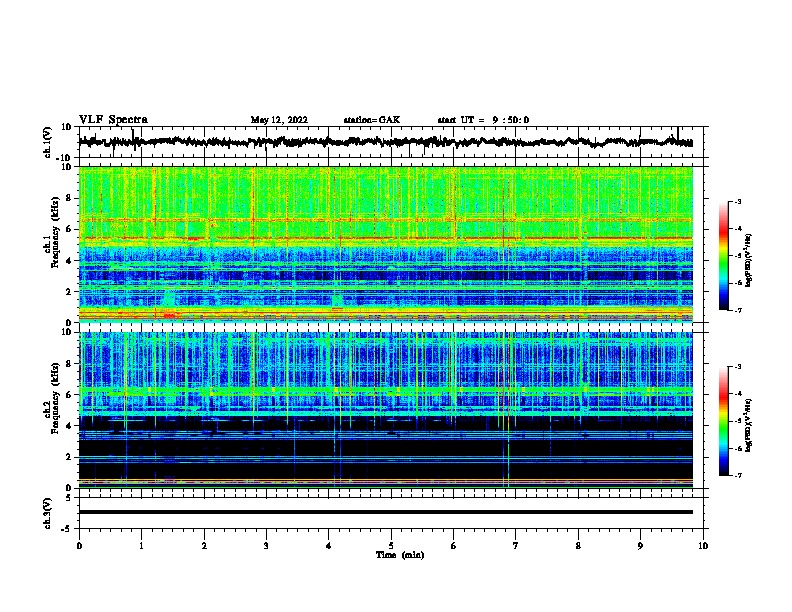This screenshot has width=792, height=612.
Task: Click the ch.1 PSD color scale bar
Action: [x=724, y=256]
